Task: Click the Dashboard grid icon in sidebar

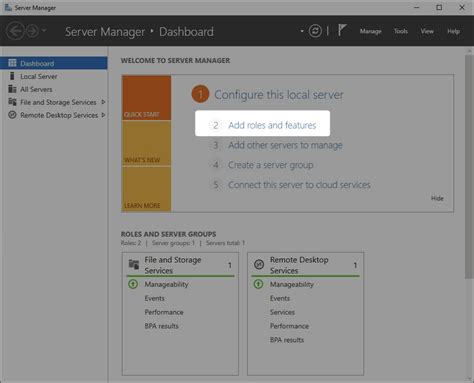Action: (12, 63)
